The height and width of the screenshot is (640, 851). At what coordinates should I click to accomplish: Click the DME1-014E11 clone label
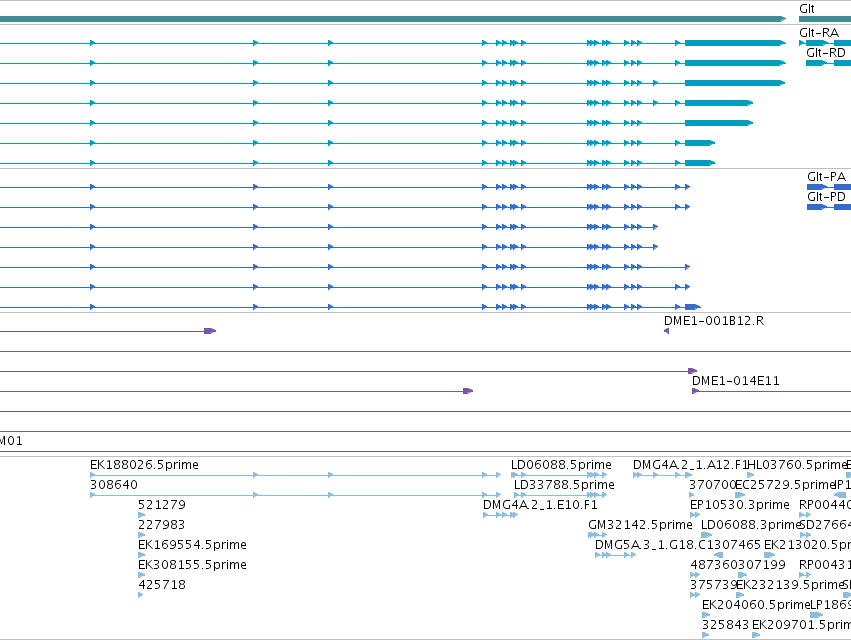click(x=735, y=381)
